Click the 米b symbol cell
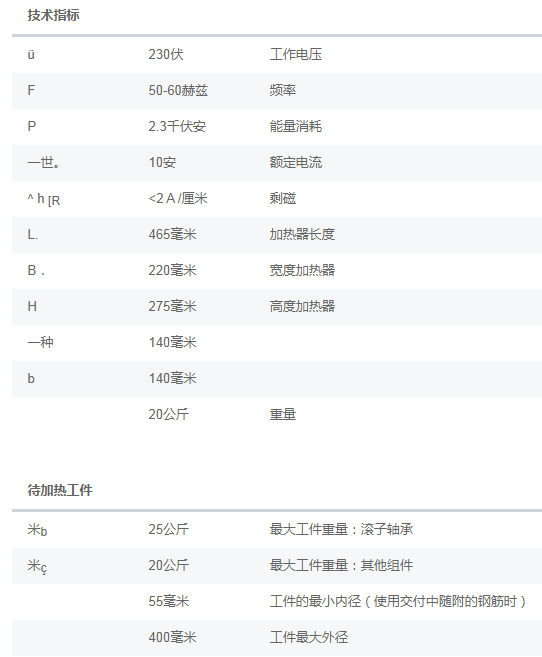 click(37, 530)
